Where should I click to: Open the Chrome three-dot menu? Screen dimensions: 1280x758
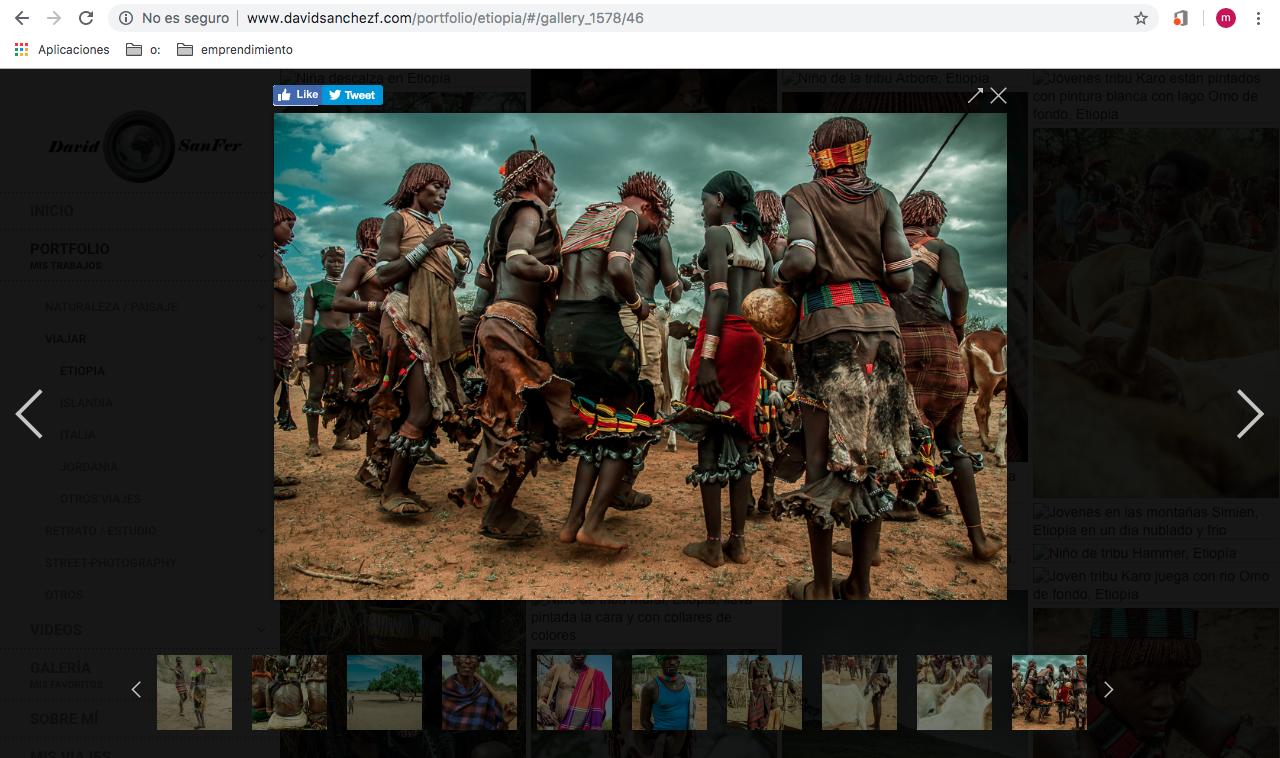tap(1258, 18)
